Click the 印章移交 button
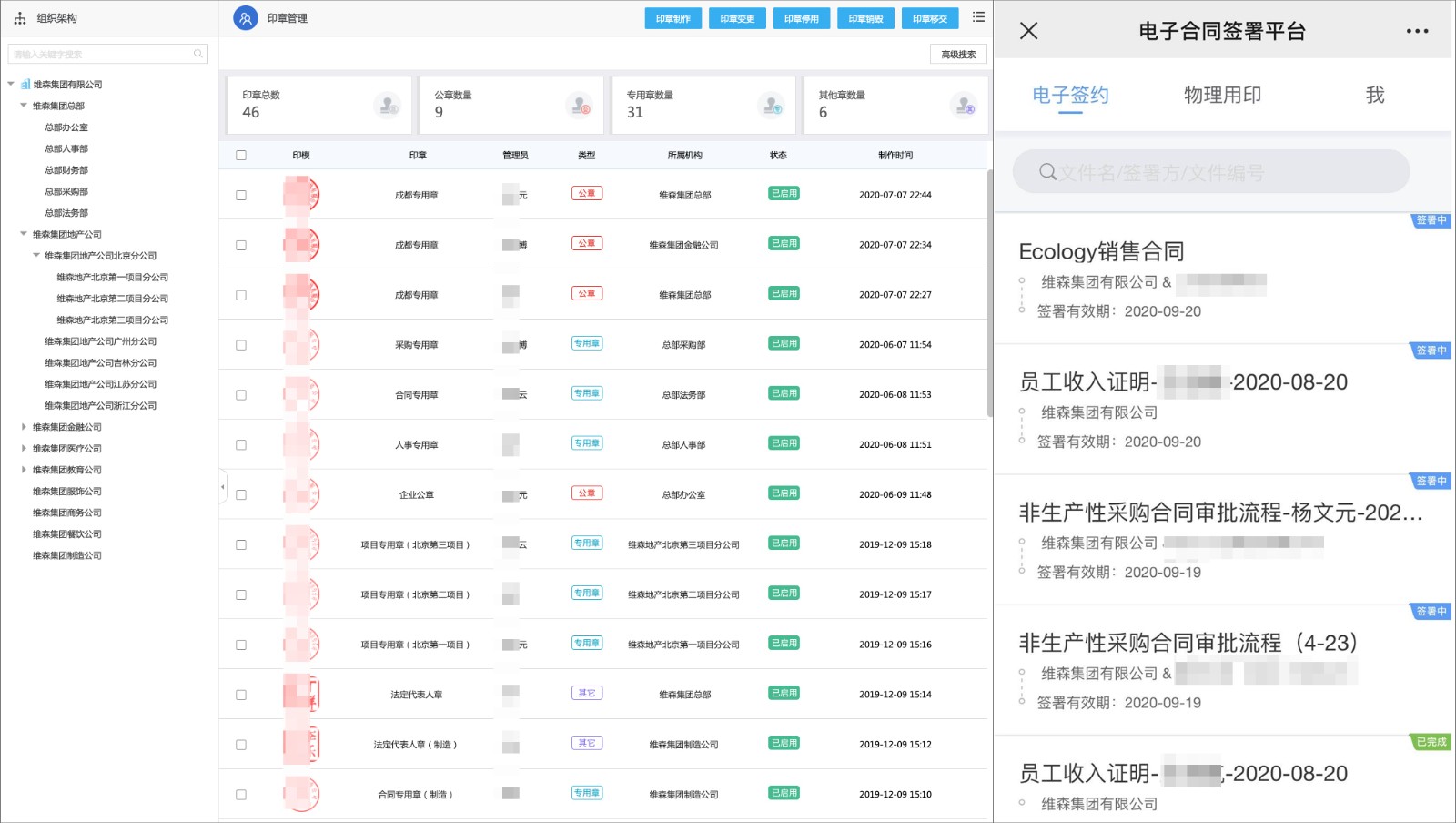This screenshot has height=823, width=1456. point(930,18)
